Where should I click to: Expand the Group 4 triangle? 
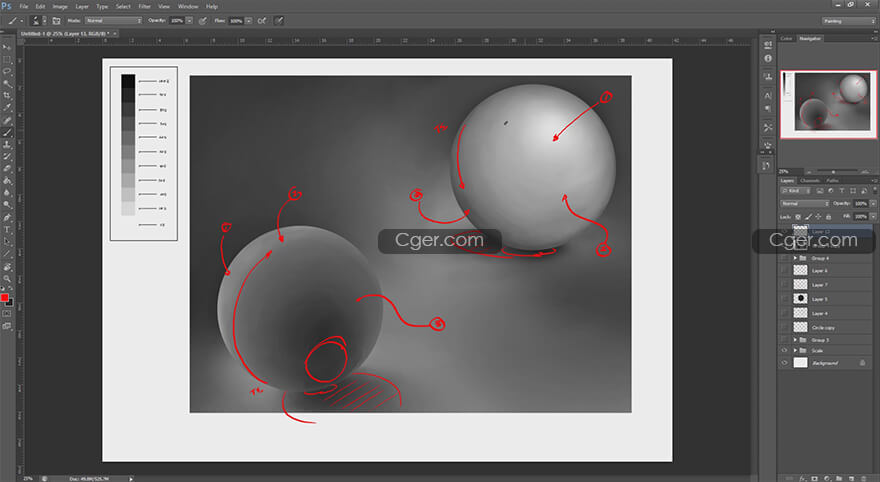coord(795,258)
